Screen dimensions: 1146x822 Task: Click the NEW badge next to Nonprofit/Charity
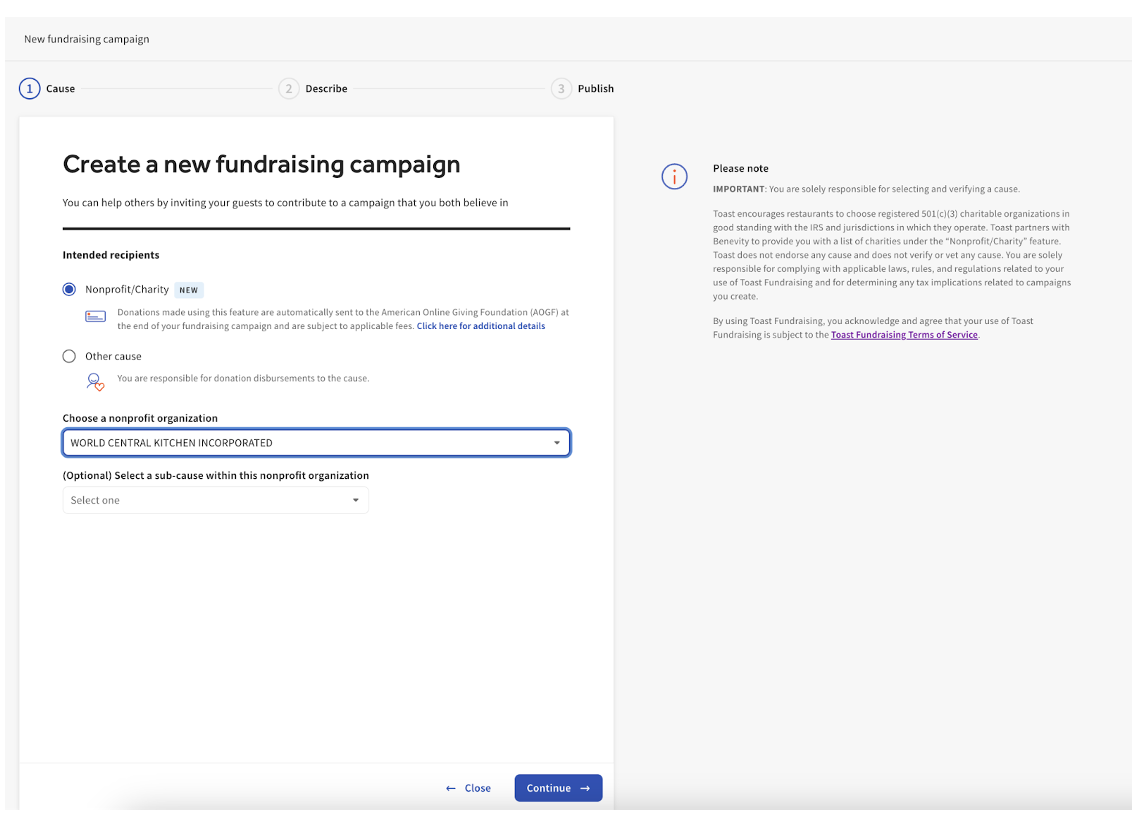189,290
